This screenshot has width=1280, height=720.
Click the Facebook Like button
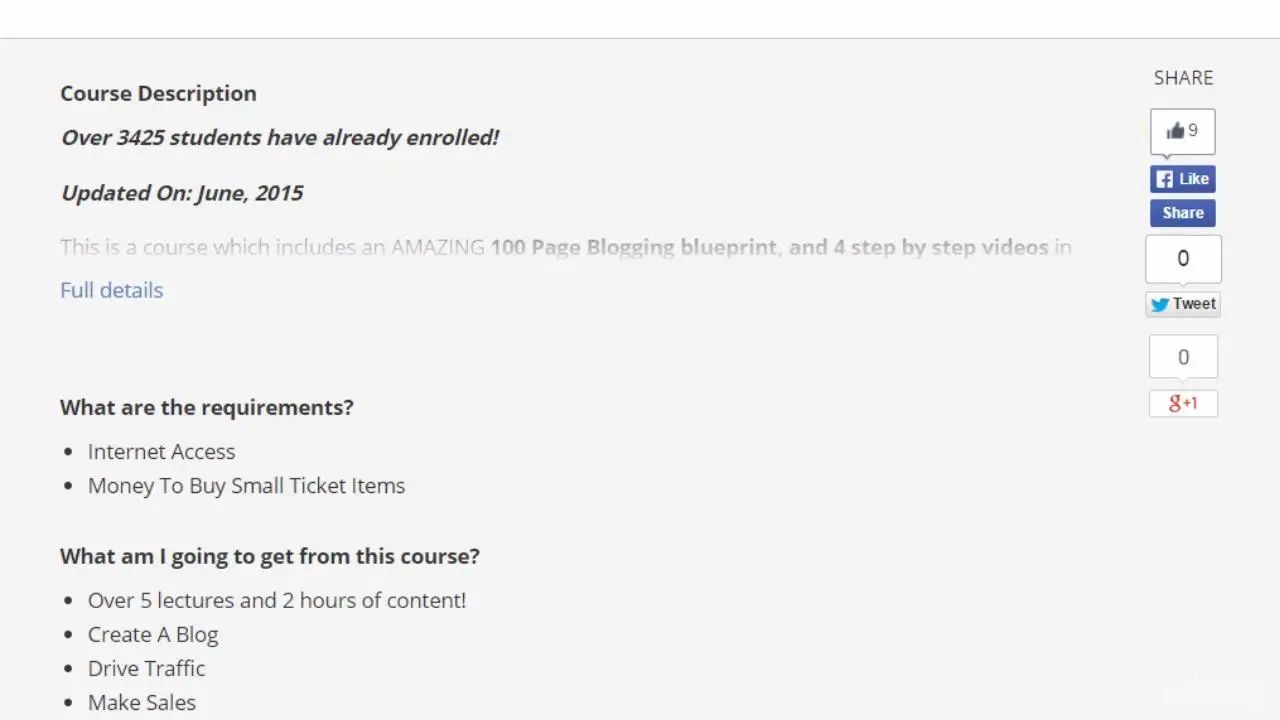1183,179
